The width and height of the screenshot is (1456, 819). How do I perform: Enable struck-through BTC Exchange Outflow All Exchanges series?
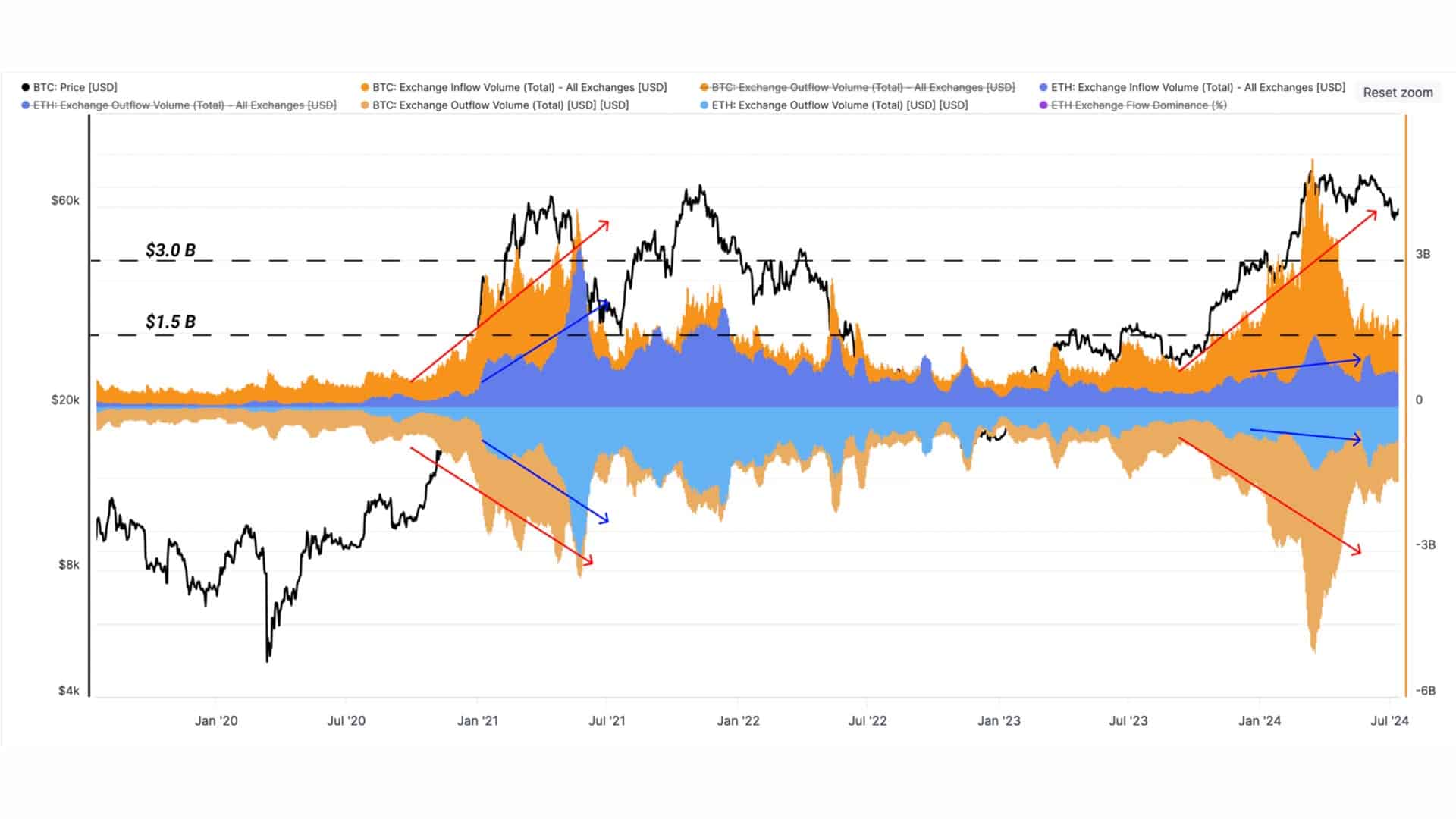pyautogui.click(x=858, y=87)
